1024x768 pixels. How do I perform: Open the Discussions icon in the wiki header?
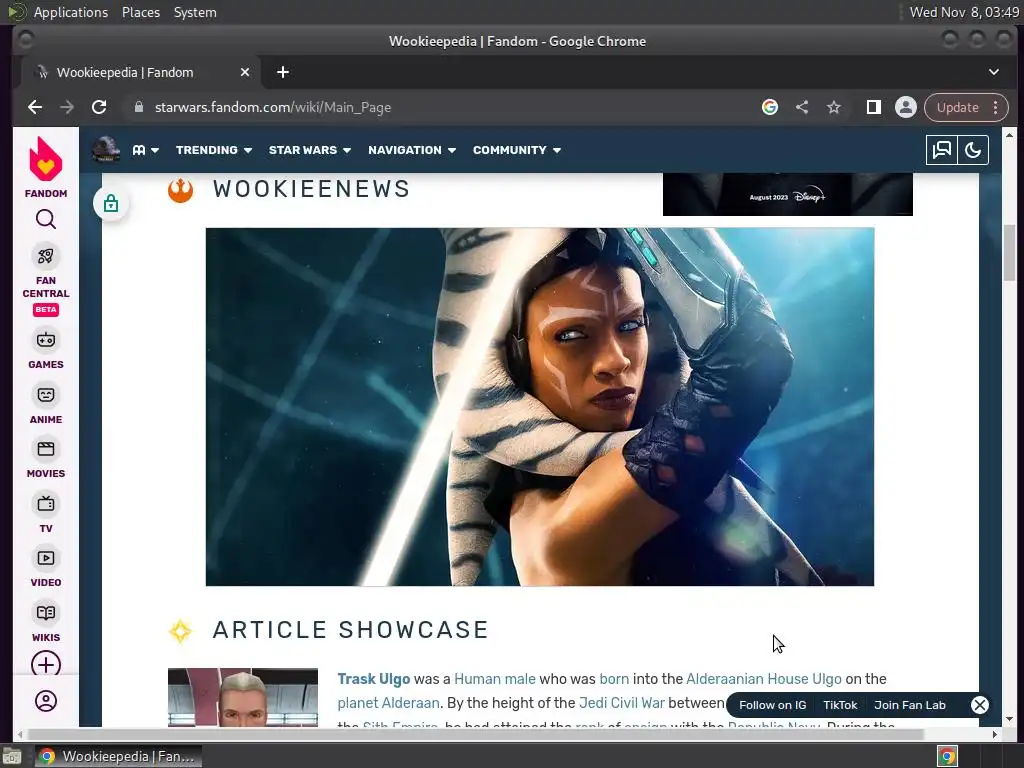(942, 150)
